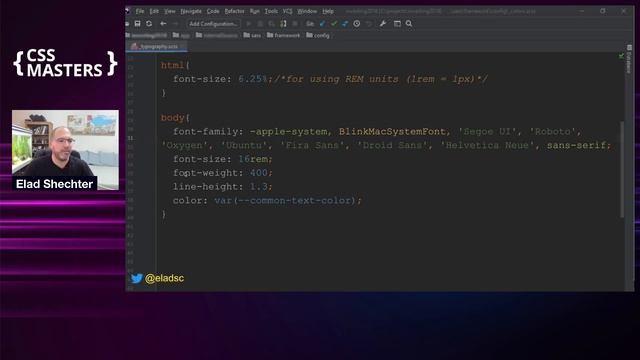Screen dimensions: 640x360
Task: Click the body selector in code
Action: point(173,118)
